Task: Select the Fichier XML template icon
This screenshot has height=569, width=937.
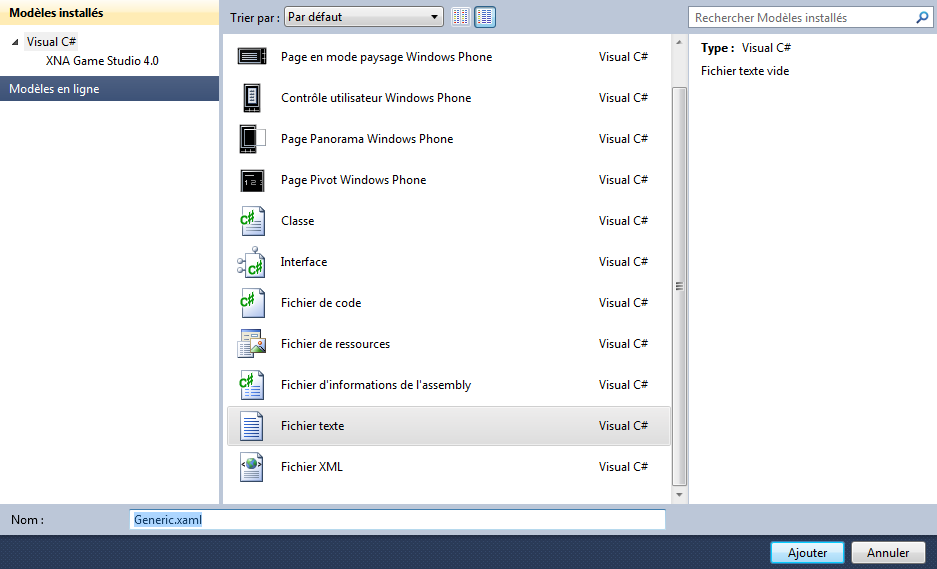Action: pyautogui.click(x=252, y=467)
